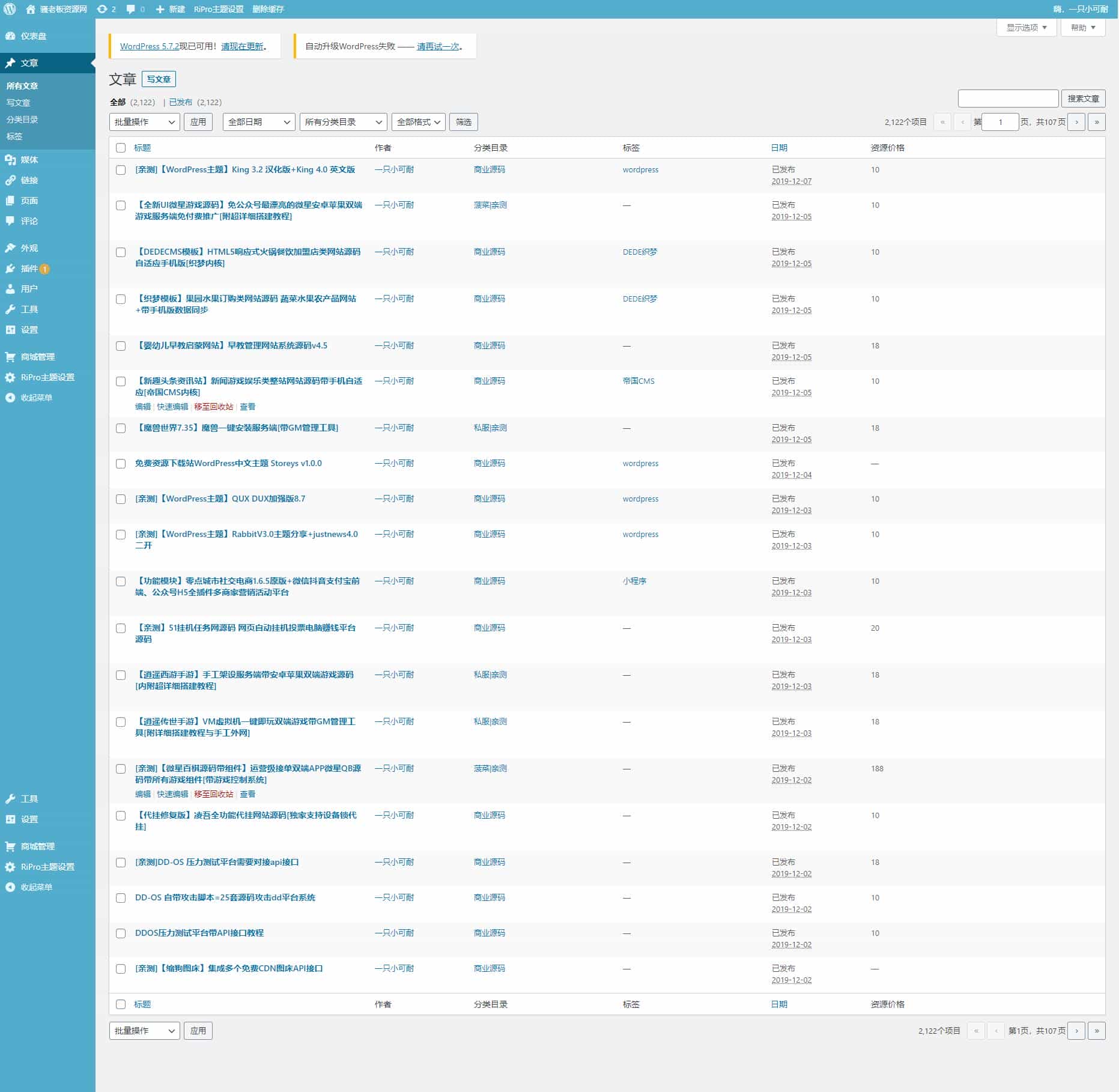Image resolution: width=1119 pixels, height=1092 pixels.
Task: Click the 请现在更新 update link
Action: tap(242, 46)
